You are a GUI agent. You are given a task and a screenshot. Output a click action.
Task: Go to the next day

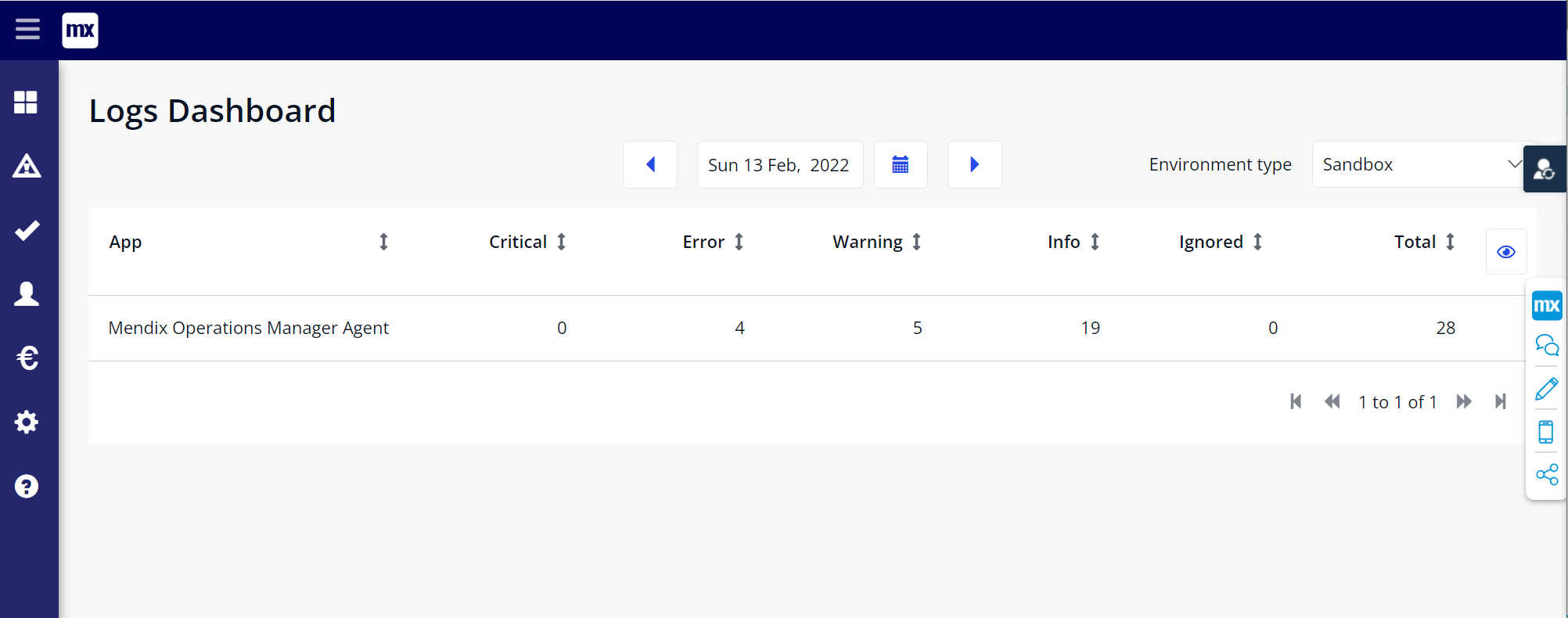coord(975,164)
